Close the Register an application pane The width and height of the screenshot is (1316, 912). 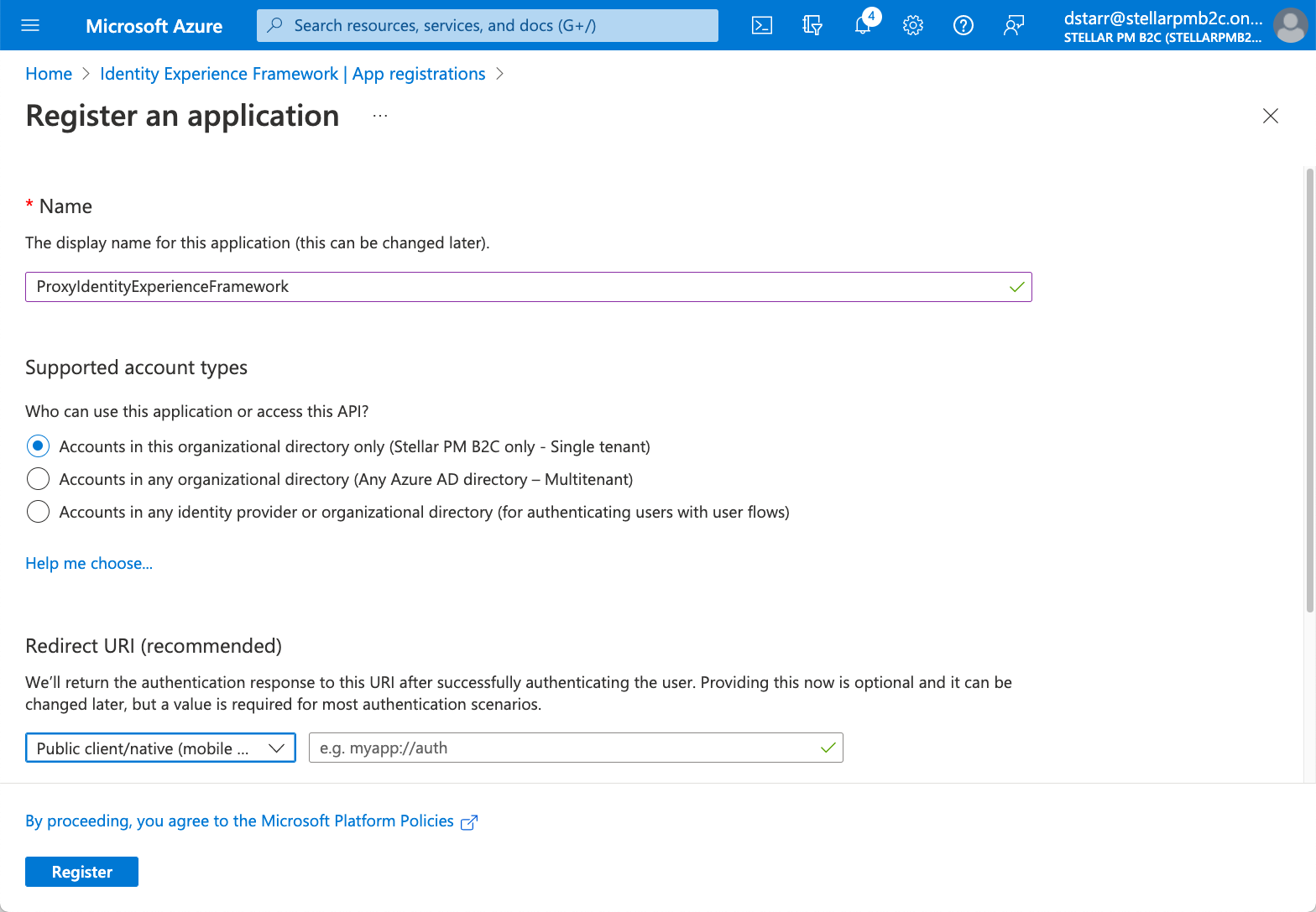point(1271,116)
